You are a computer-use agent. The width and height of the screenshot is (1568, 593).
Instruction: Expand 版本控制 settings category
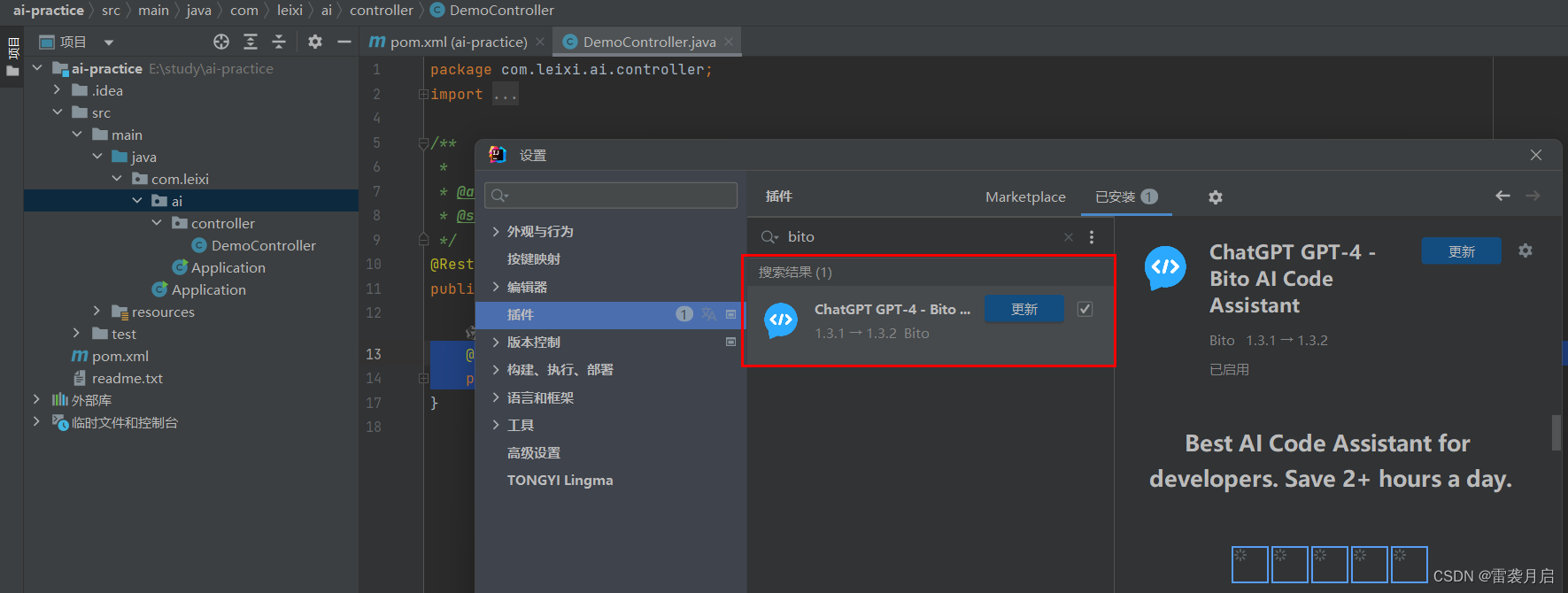coord(496,342)
